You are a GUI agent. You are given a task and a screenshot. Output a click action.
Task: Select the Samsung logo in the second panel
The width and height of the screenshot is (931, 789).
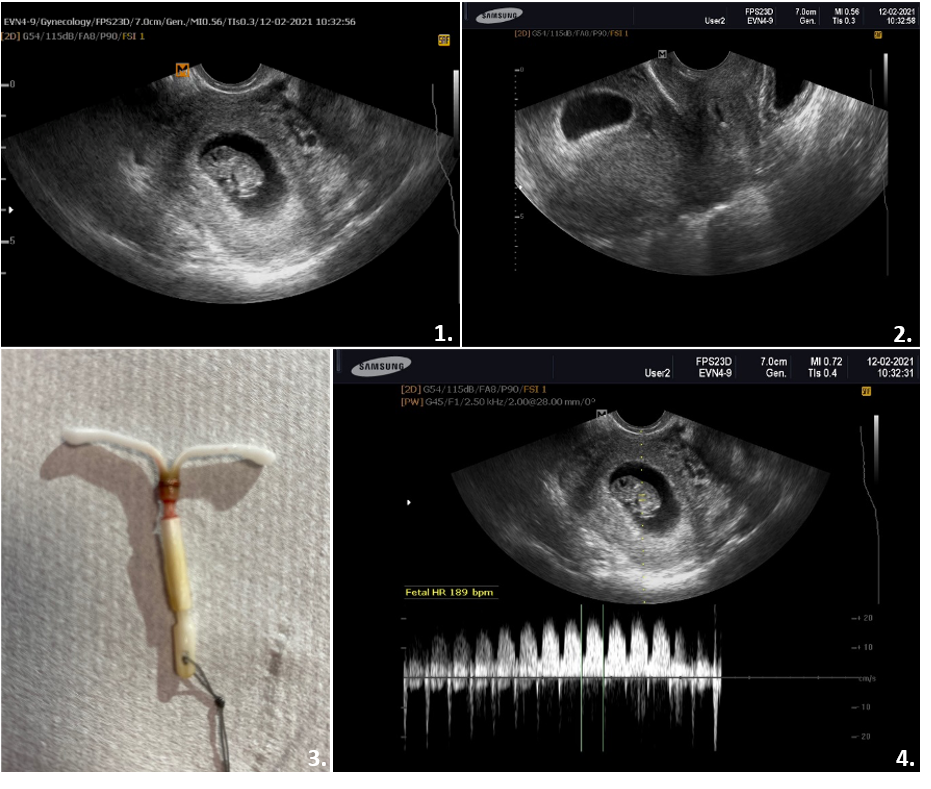pos(499,15)
